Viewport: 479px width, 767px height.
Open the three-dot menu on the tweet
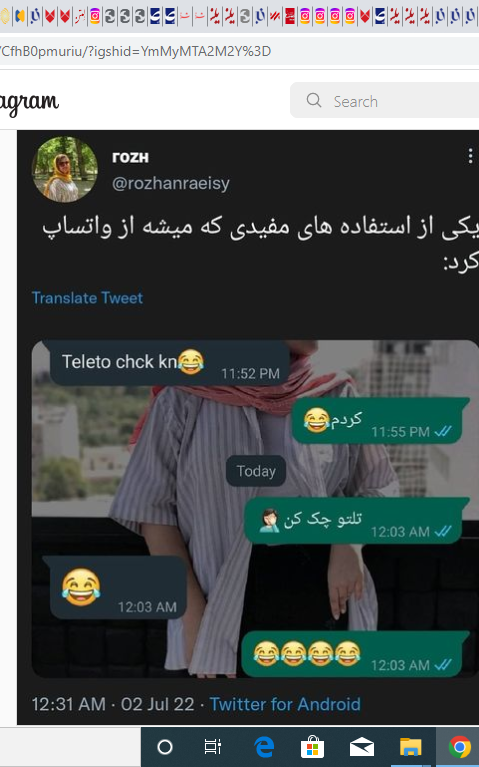[470, 156]
